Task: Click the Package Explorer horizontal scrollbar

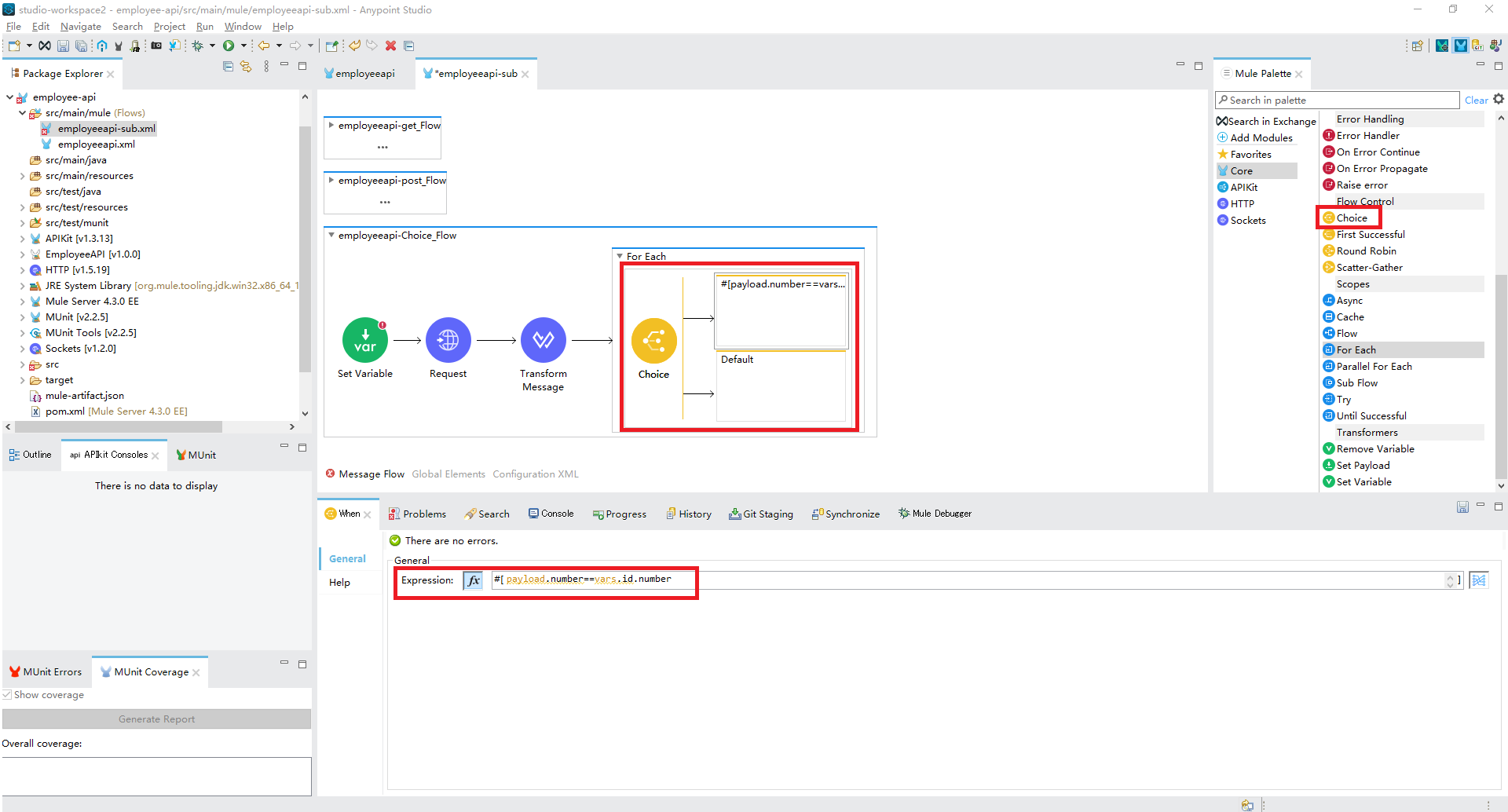Action: [x=119, y=427]
